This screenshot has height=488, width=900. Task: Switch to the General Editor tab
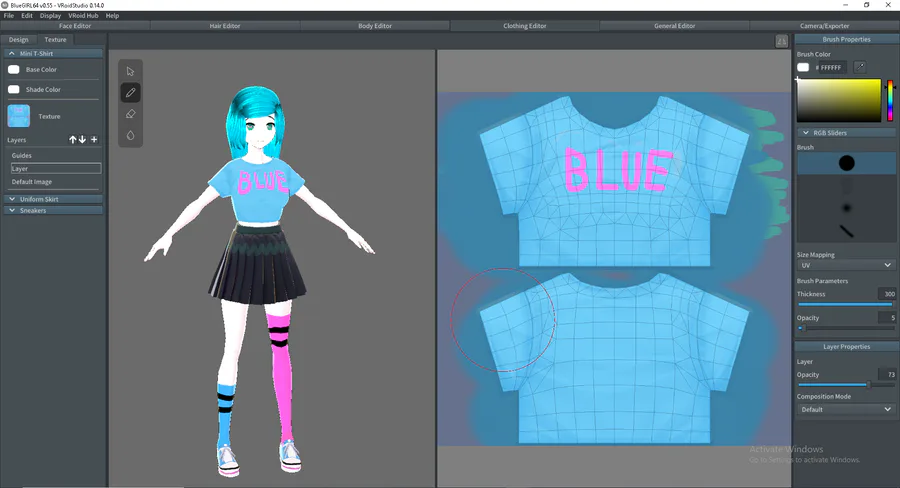coord(674,26)
